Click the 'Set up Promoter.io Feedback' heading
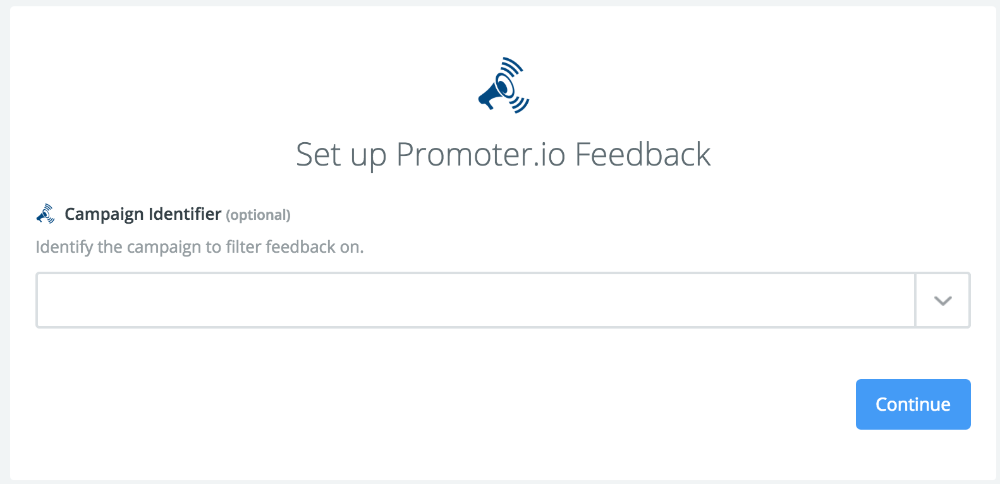1000x484 pixels. coord(503,155)
